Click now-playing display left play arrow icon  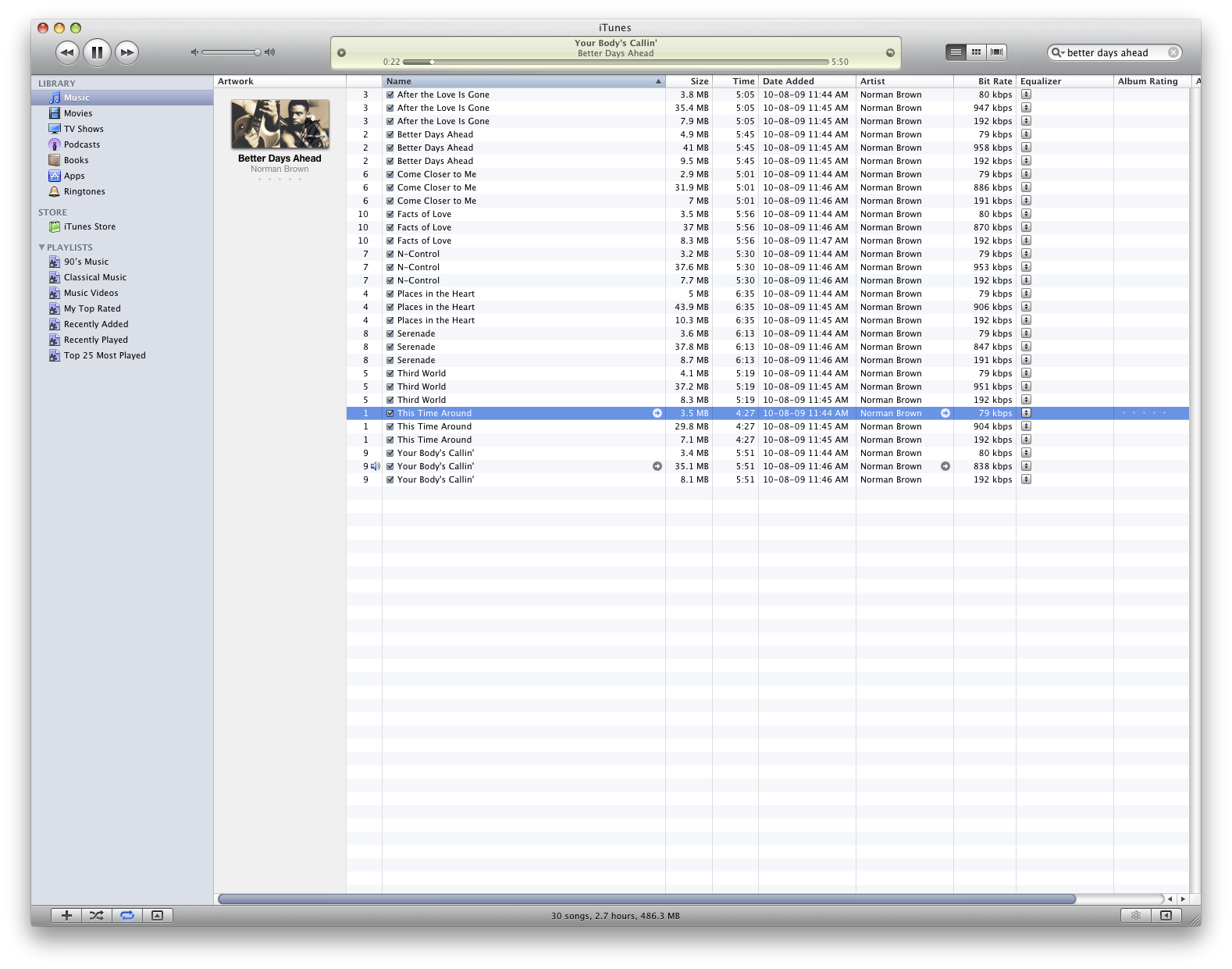coord(341,53)
